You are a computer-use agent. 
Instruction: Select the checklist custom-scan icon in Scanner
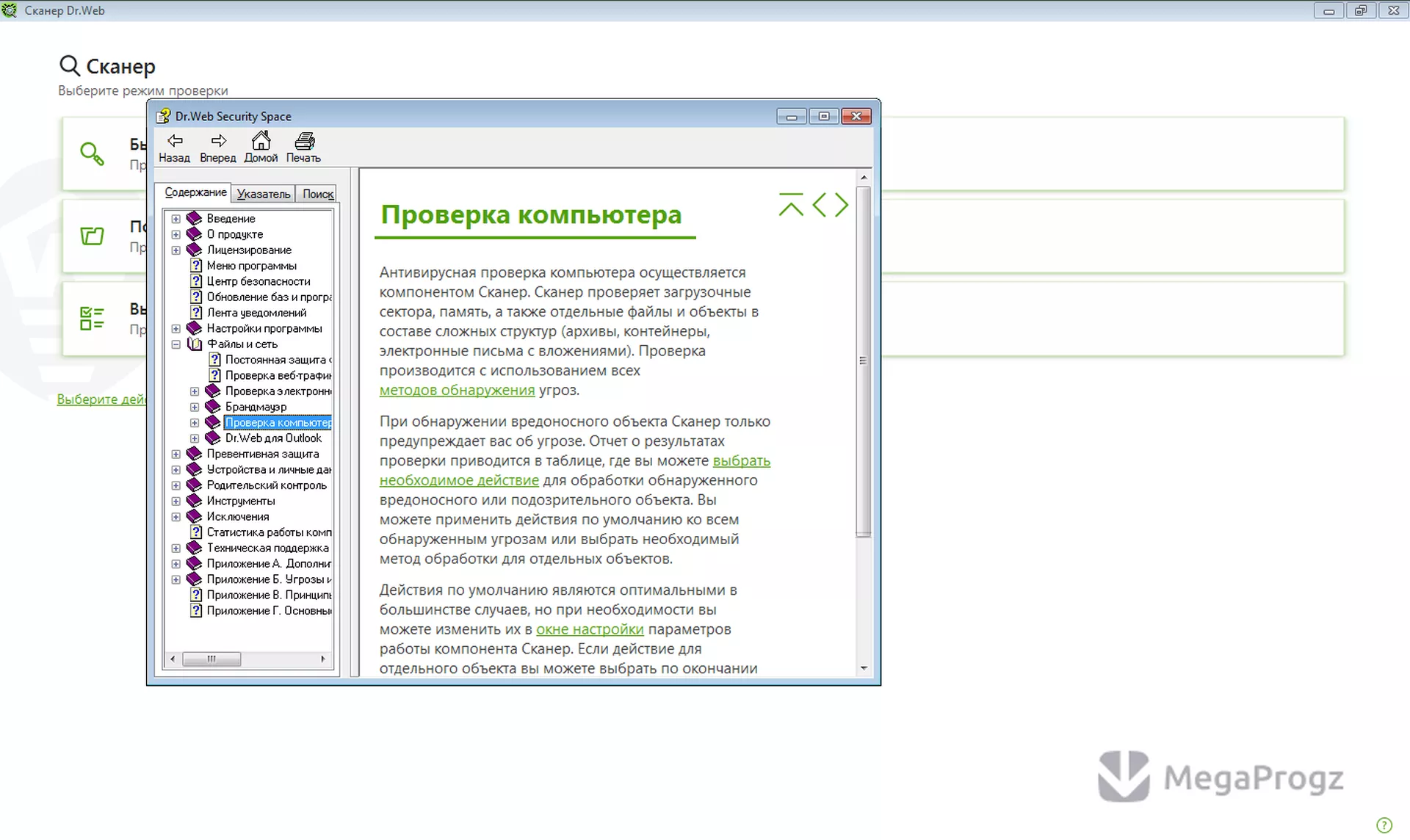click(x=92, y=318)
